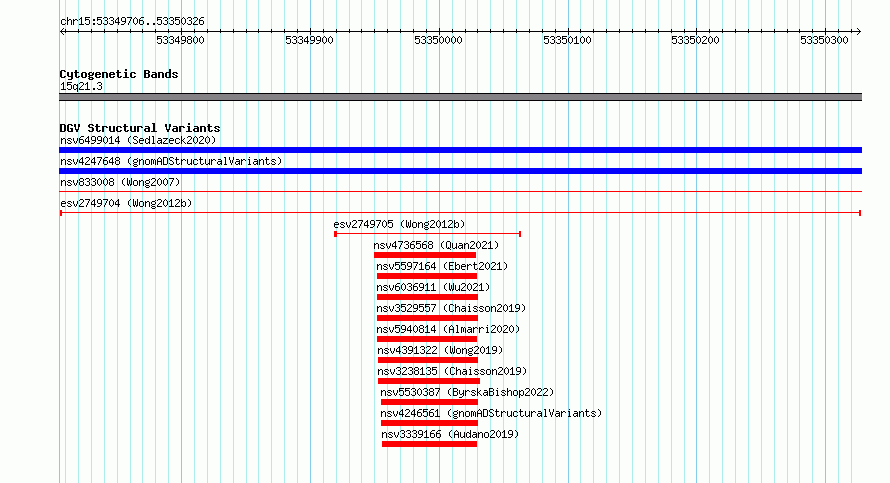This screenshot has height=483, width=890.
Task: Open the nsv3238135 (Chaisson2019) variant label
Action: (x=452, y=371)
